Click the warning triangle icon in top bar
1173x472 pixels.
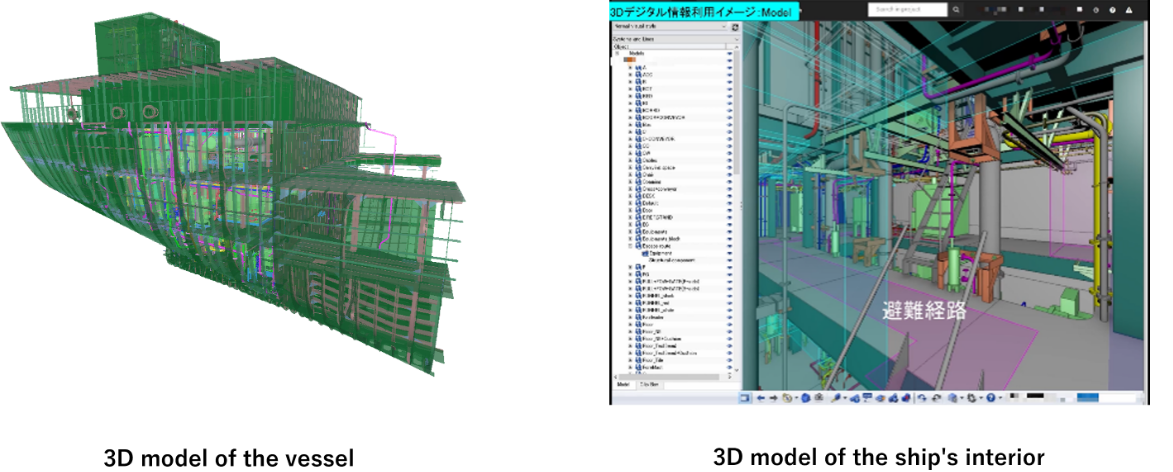[x=1127, y=9]
